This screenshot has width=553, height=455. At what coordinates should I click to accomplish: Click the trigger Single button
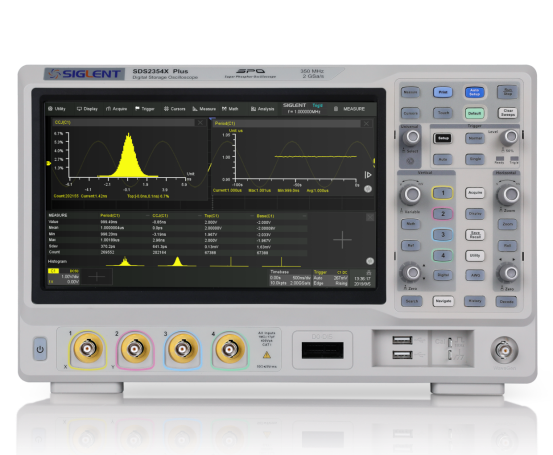[475, 159]
